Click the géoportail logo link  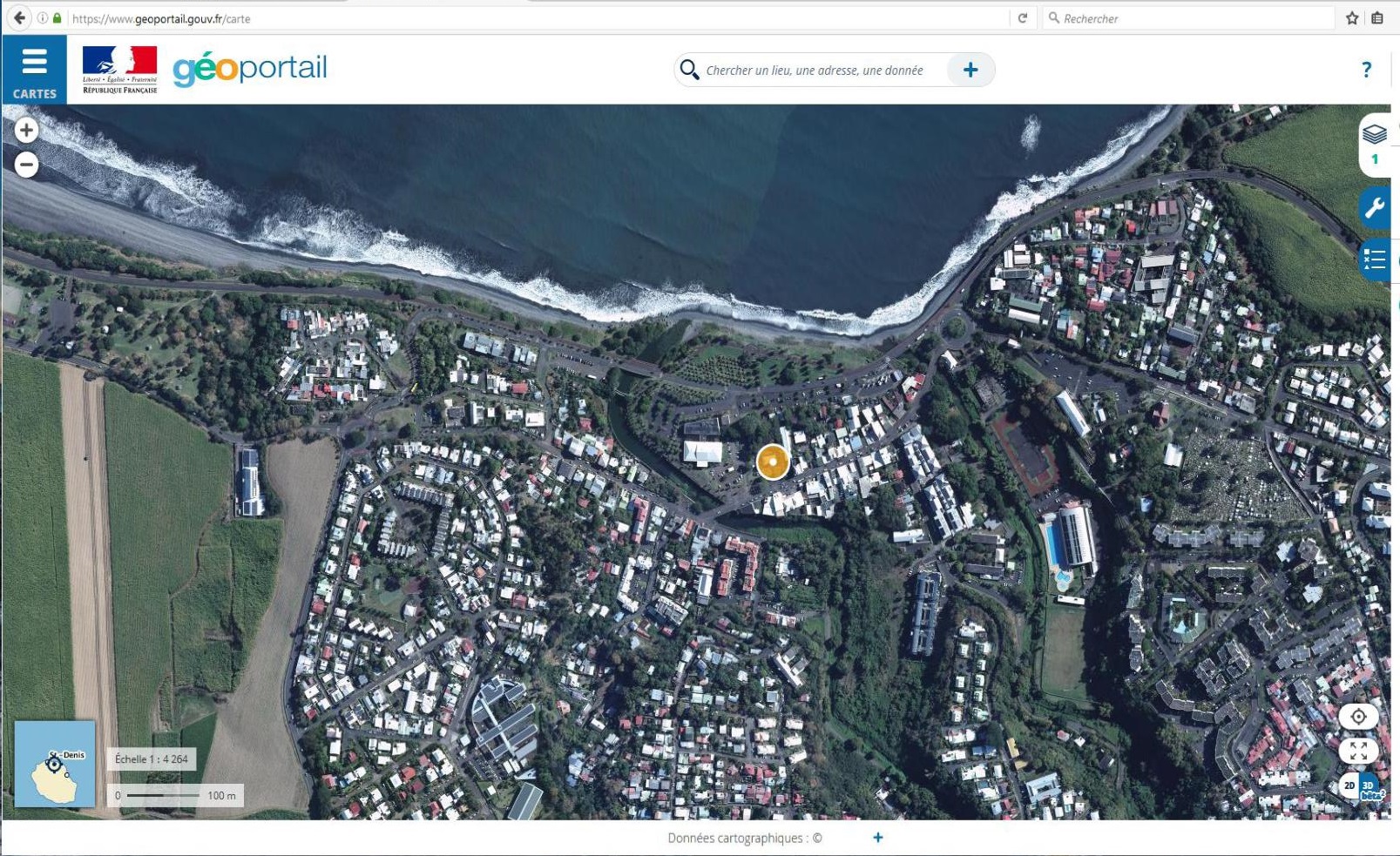coord(250,69)
